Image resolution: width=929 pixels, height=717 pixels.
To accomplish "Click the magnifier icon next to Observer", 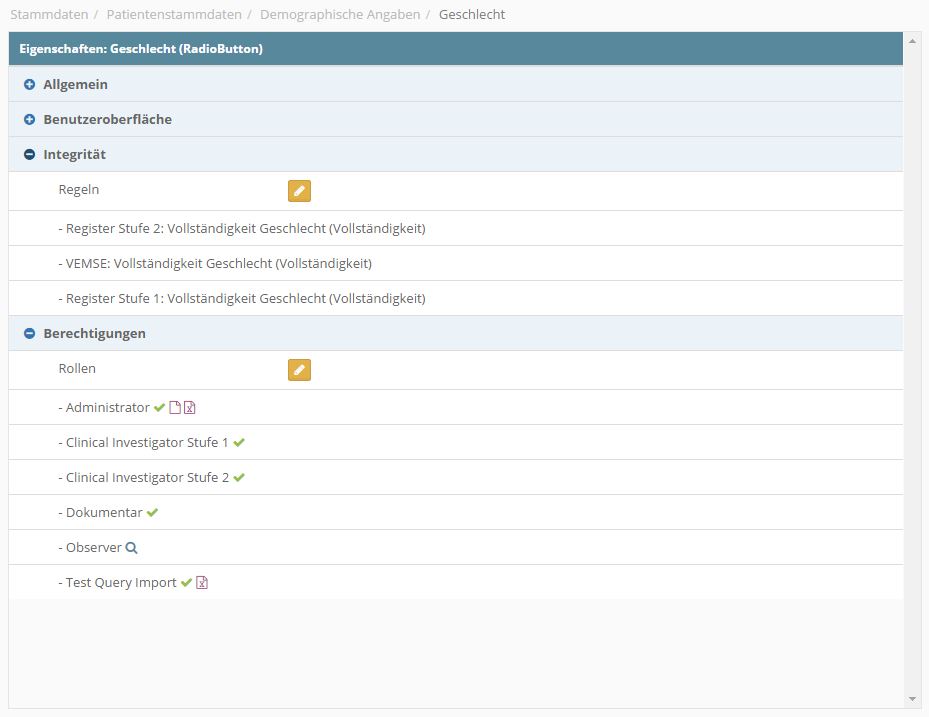I will pos(132,548).
